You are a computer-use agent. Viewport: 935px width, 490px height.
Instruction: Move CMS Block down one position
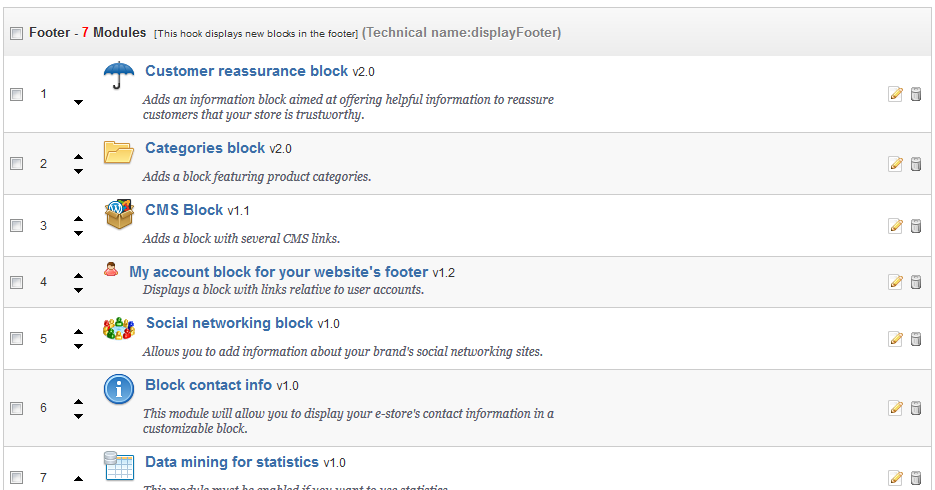pos(78,233)
